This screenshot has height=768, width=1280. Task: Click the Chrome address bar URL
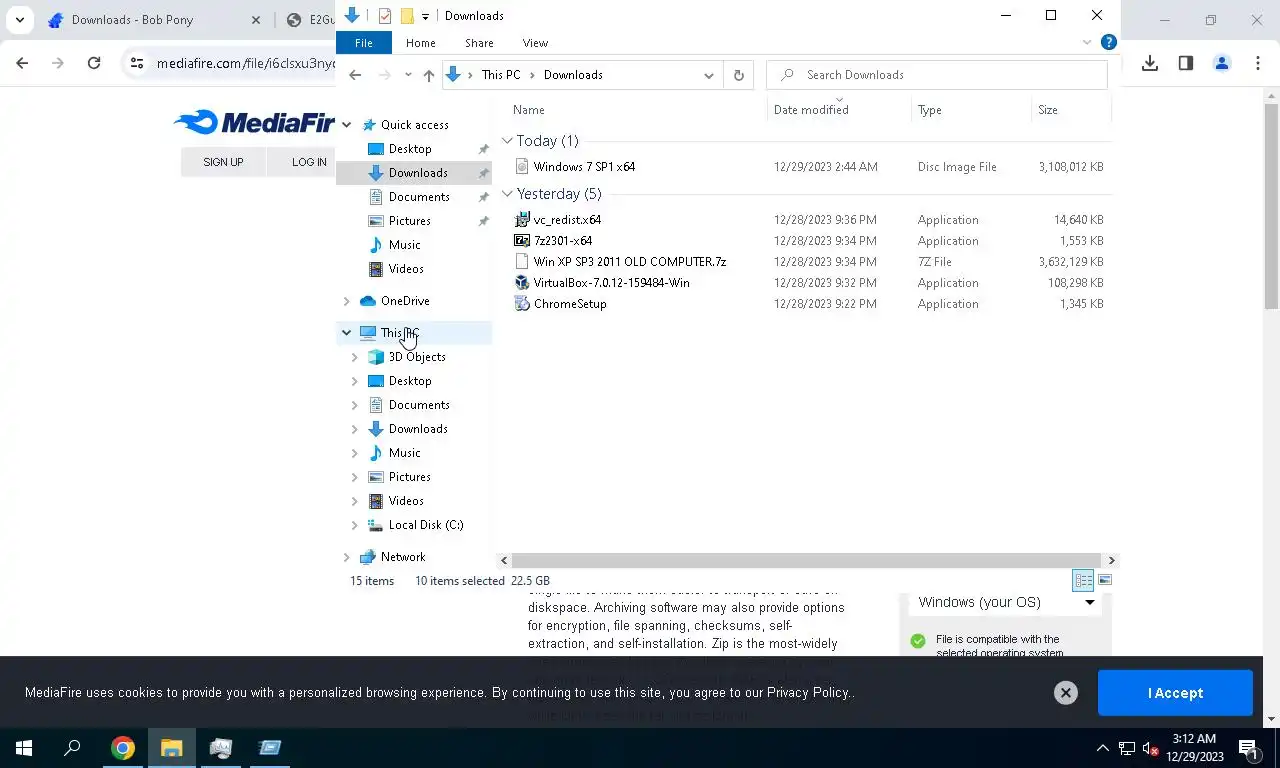pyautogui.click(x=246, y=63)
